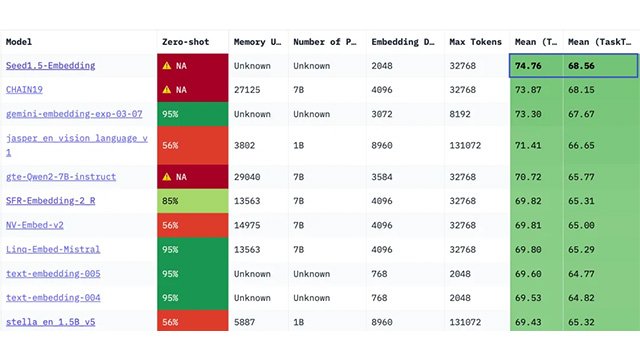Click the warning icon in CHAIN19 row

(x=167, y=90)
